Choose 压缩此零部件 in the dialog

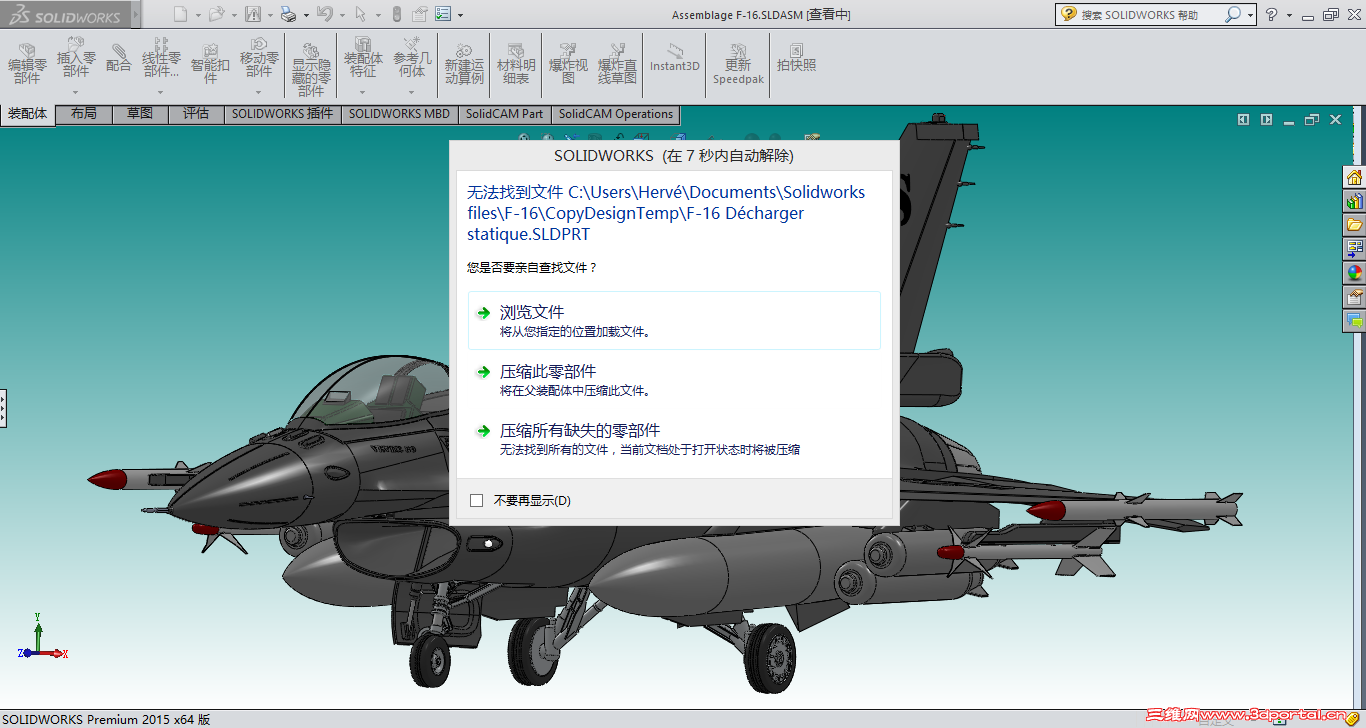pos(674,380)
